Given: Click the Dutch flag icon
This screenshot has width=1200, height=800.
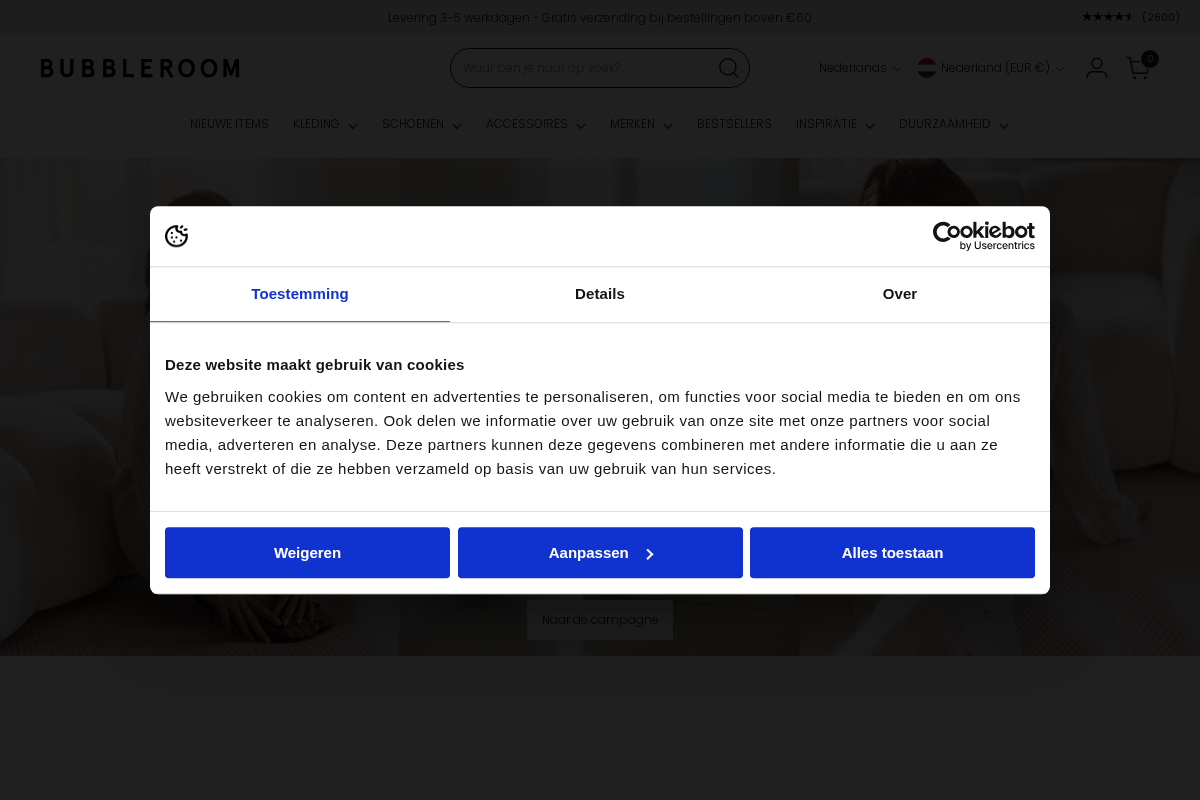Looking at the screenshot, I should coord(926,68).
